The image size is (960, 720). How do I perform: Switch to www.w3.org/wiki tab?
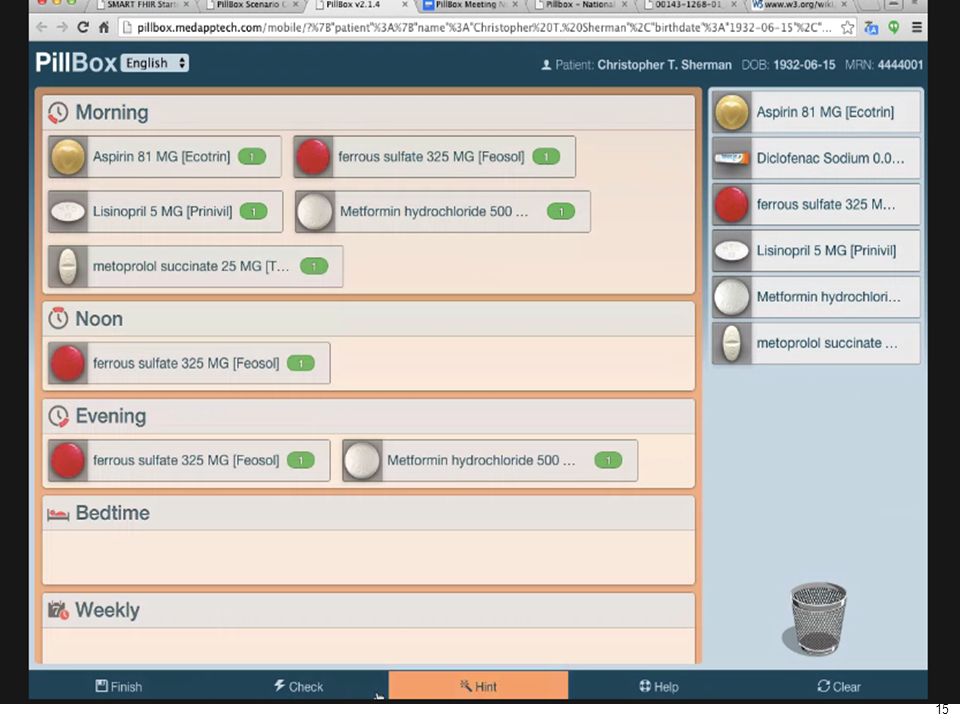(x=799, y=5)
